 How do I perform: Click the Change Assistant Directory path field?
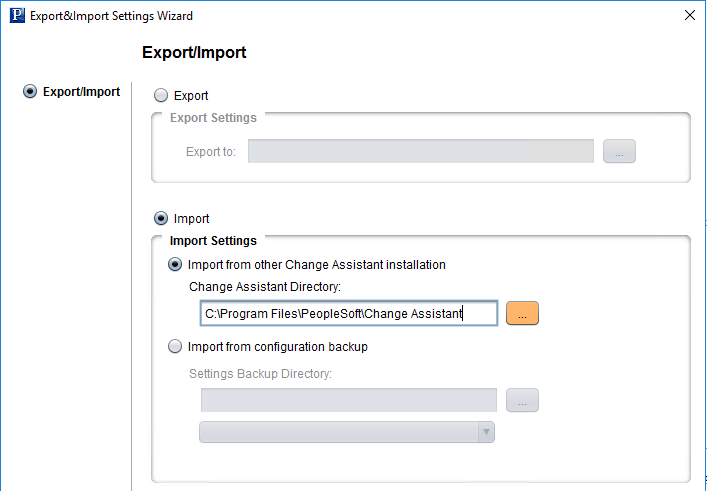click(x=349, y=313)
